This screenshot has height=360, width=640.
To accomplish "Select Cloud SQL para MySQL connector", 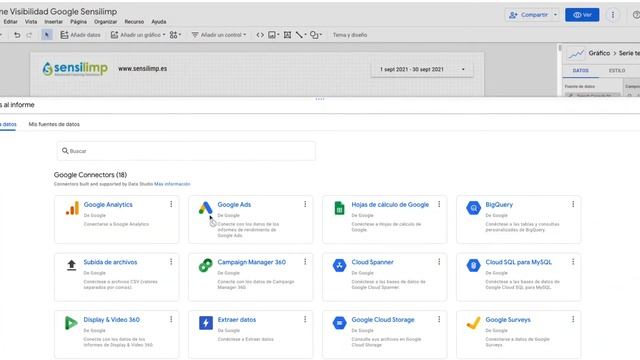I will coord(518,277).
